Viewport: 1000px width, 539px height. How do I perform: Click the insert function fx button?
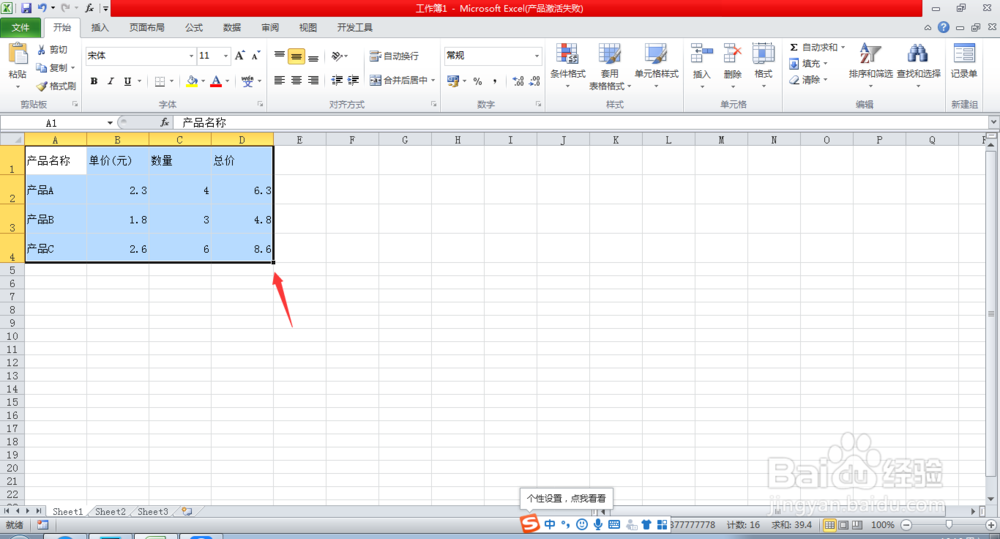pyautogui.click(x=165, y=122)
